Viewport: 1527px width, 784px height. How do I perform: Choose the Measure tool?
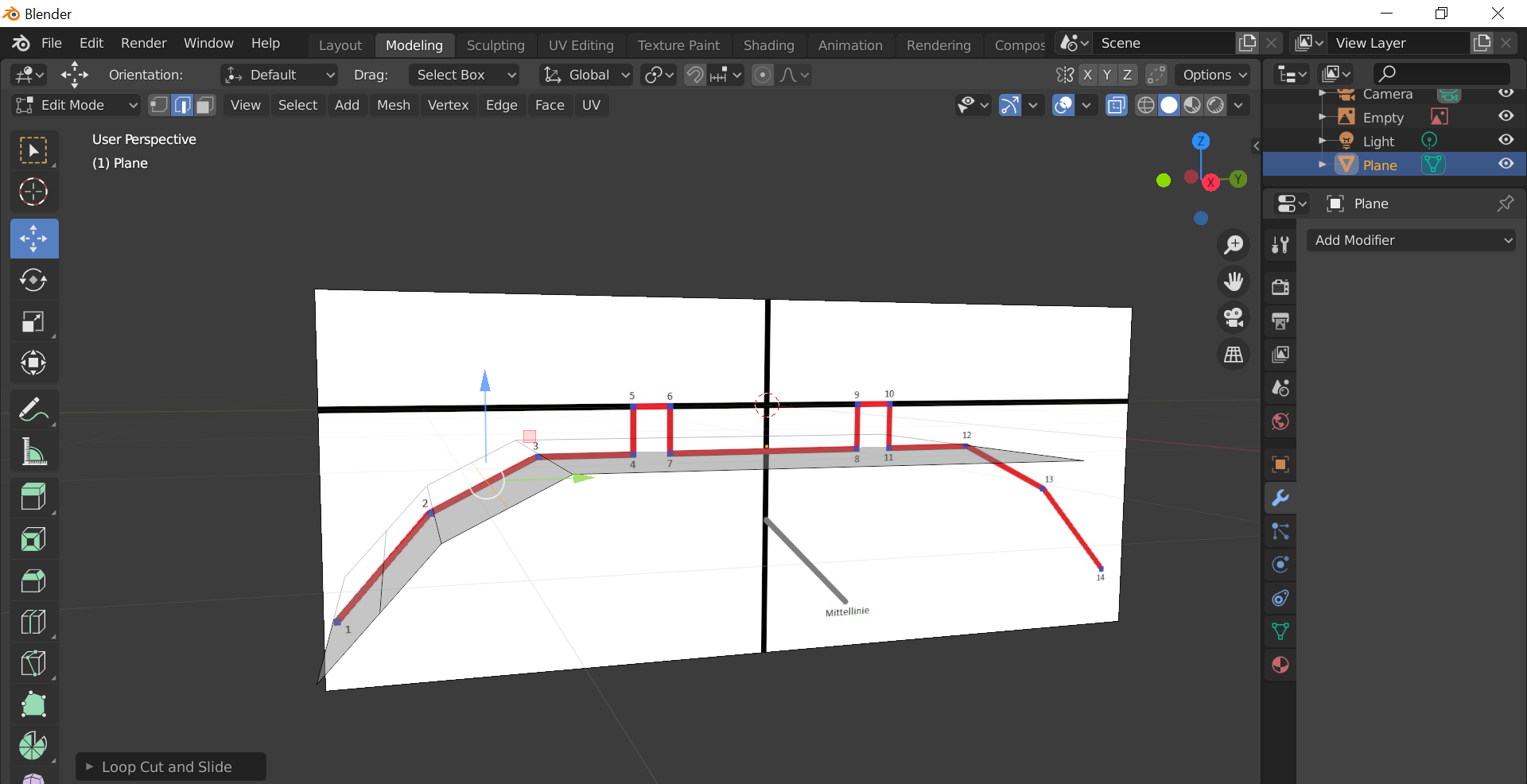tap(33, 452)
